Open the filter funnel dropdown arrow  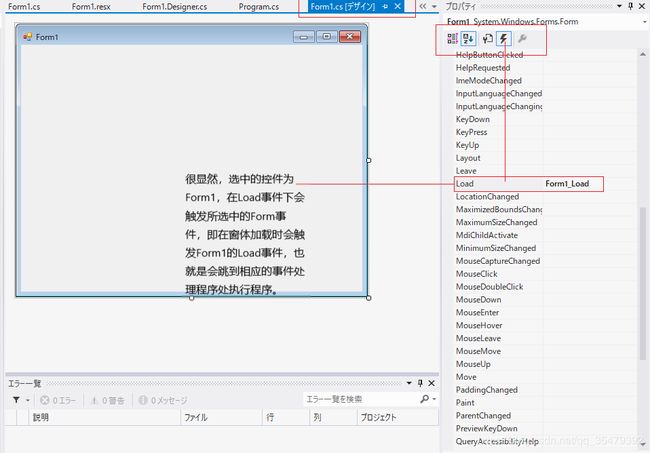(x=28, y=400)
